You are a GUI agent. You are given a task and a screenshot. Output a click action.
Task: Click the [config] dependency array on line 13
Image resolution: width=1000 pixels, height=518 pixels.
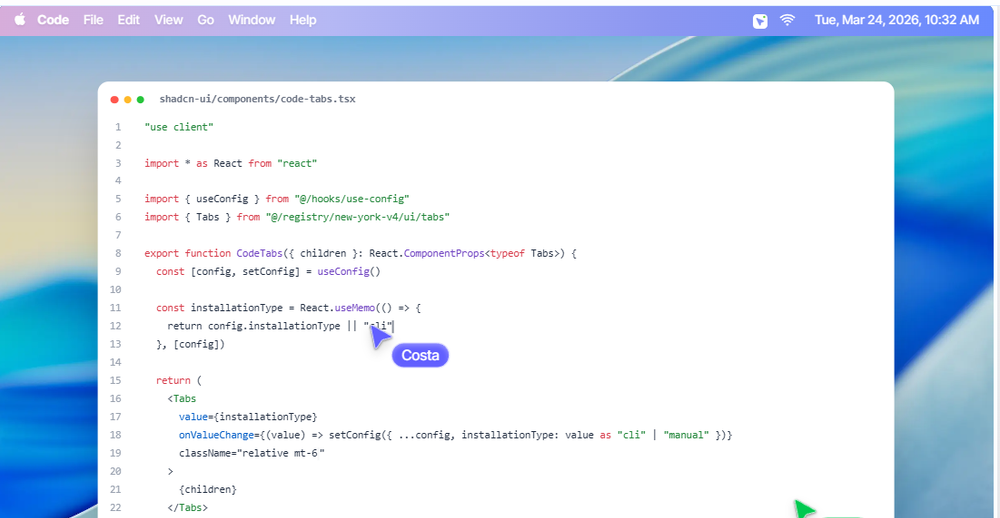point(196,344)
